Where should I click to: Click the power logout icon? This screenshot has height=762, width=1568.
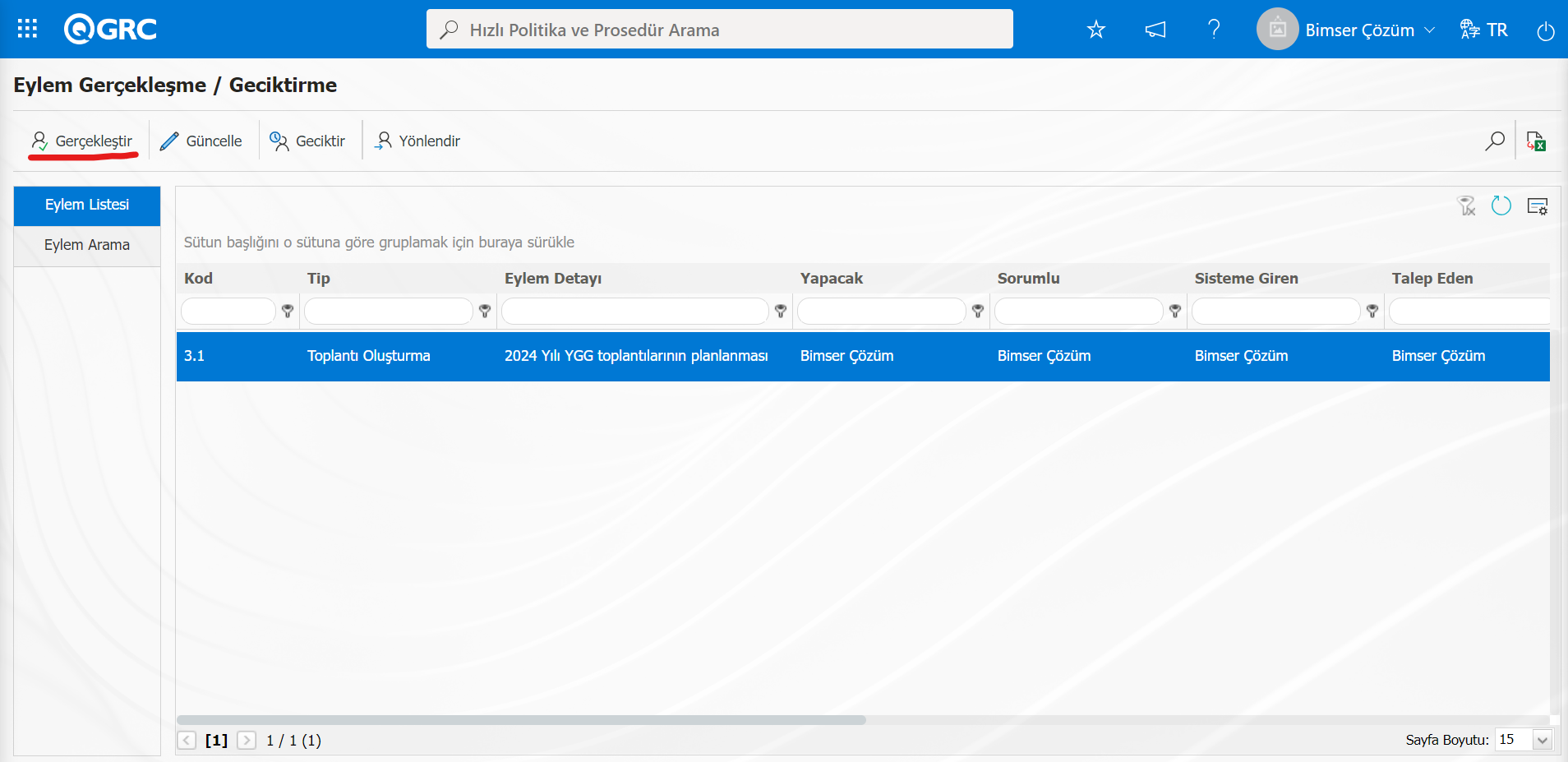coord(1546,30)
